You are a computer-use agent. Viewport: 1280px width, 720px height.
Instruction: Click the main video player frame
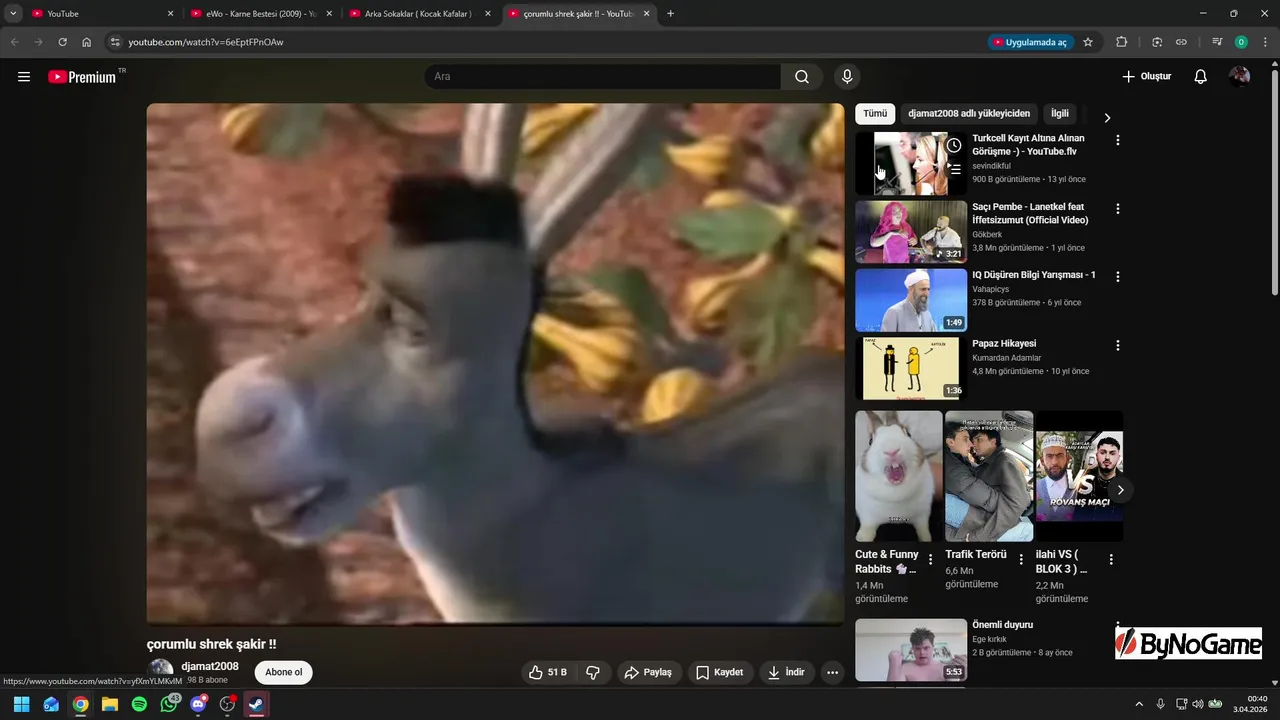495,364
